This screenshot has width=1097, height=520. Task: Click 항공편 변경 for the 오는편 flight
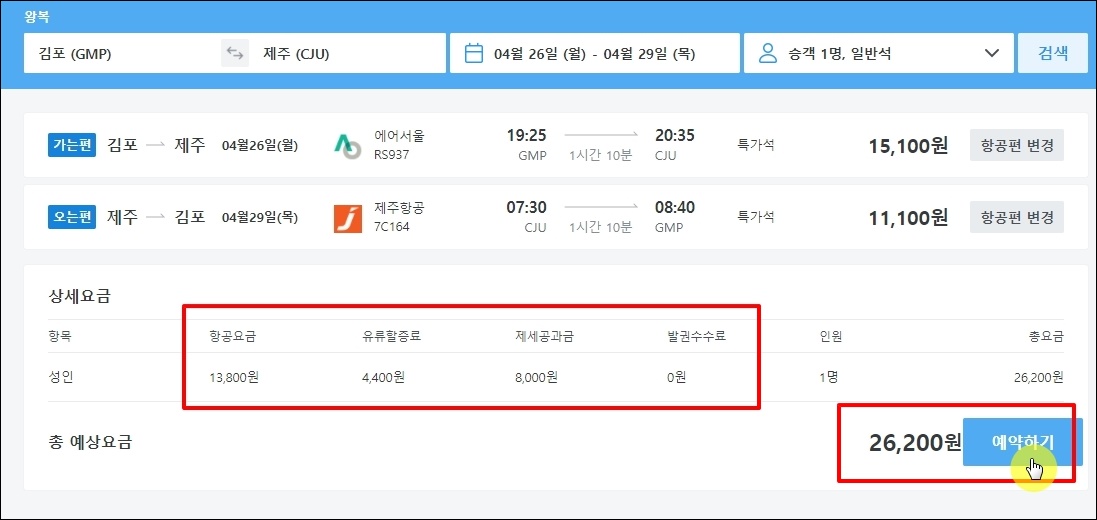(1017, 217)
